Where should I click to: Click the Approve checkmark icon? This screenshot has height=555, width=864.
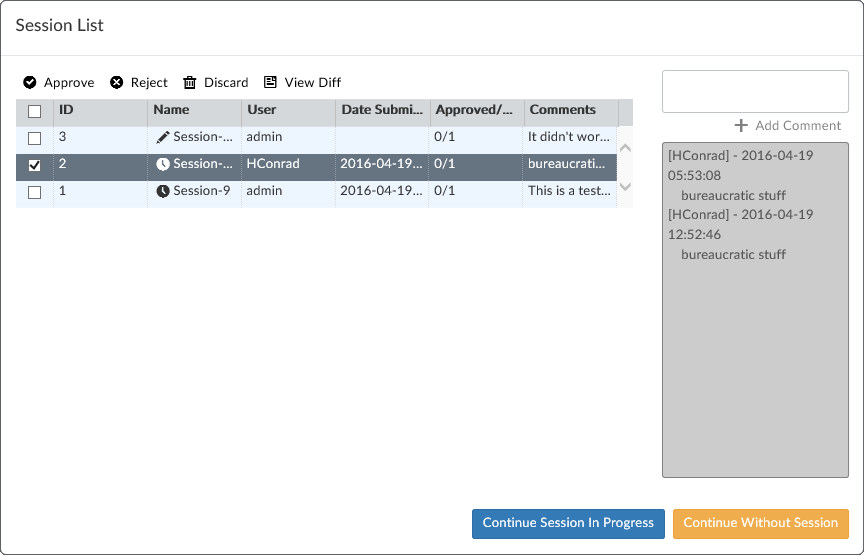30,83
